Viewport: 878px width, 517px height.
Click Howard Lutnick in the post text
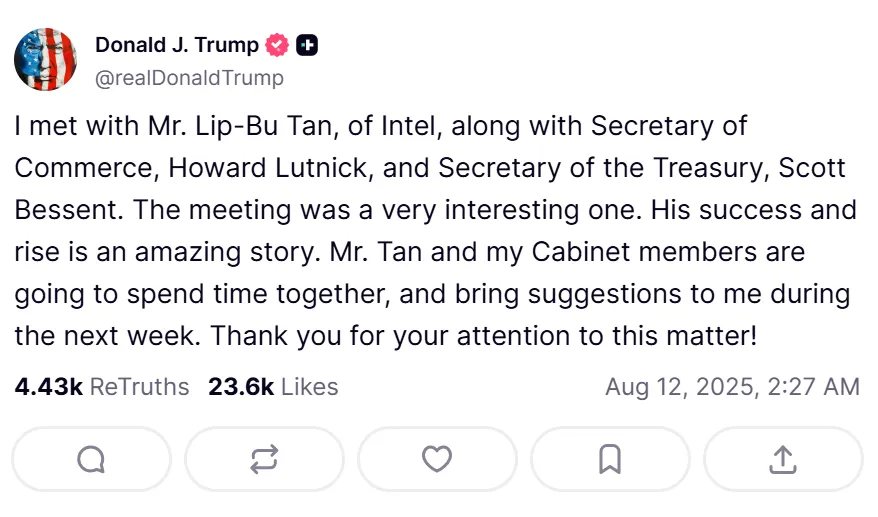[x=268, y=168]
